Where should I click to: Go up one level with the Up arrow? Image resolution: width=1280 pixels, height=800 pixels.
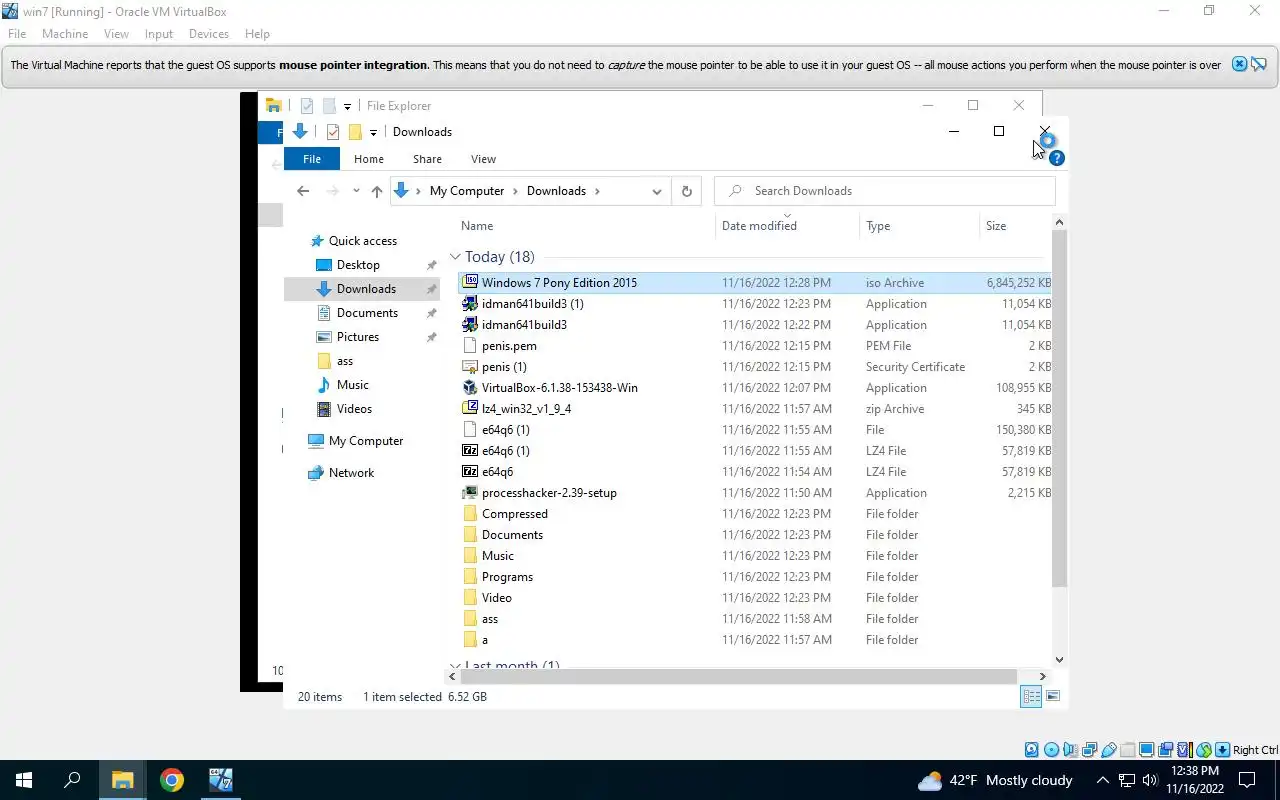pos(376,191)
